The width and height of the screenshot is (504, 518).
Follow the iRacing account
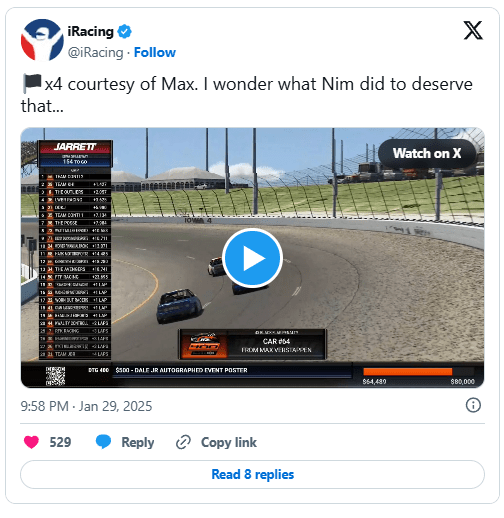[x=155, y=52]
